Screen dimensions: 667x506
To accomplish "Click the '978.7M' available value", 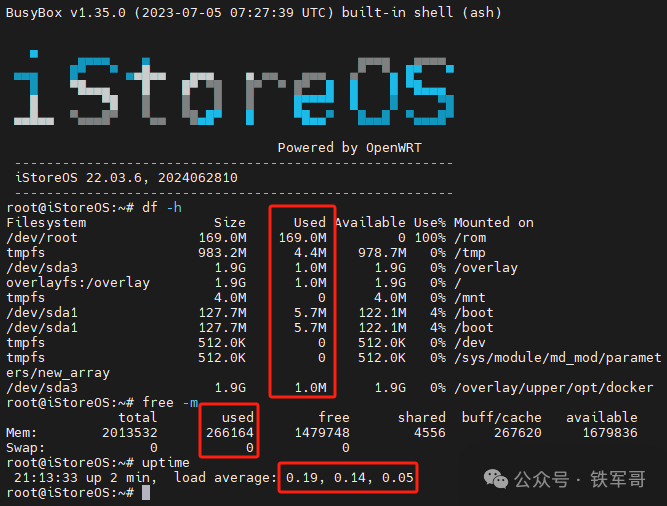I will click(x=382, y=253).
